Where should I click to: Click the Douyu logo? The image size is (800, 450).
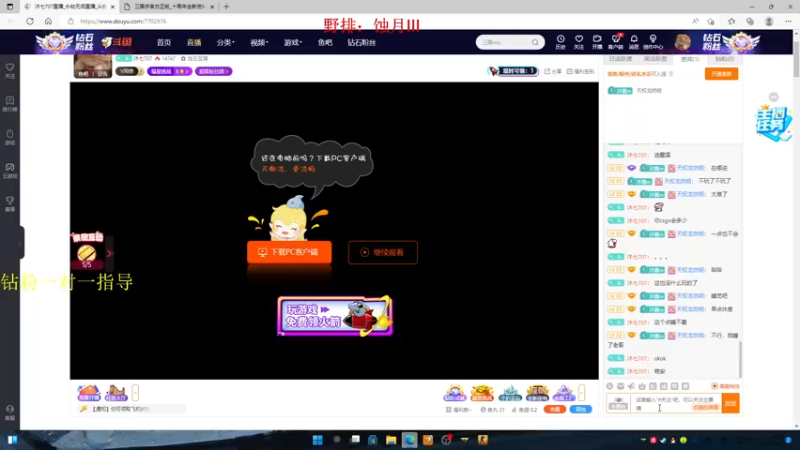[117, 42]
